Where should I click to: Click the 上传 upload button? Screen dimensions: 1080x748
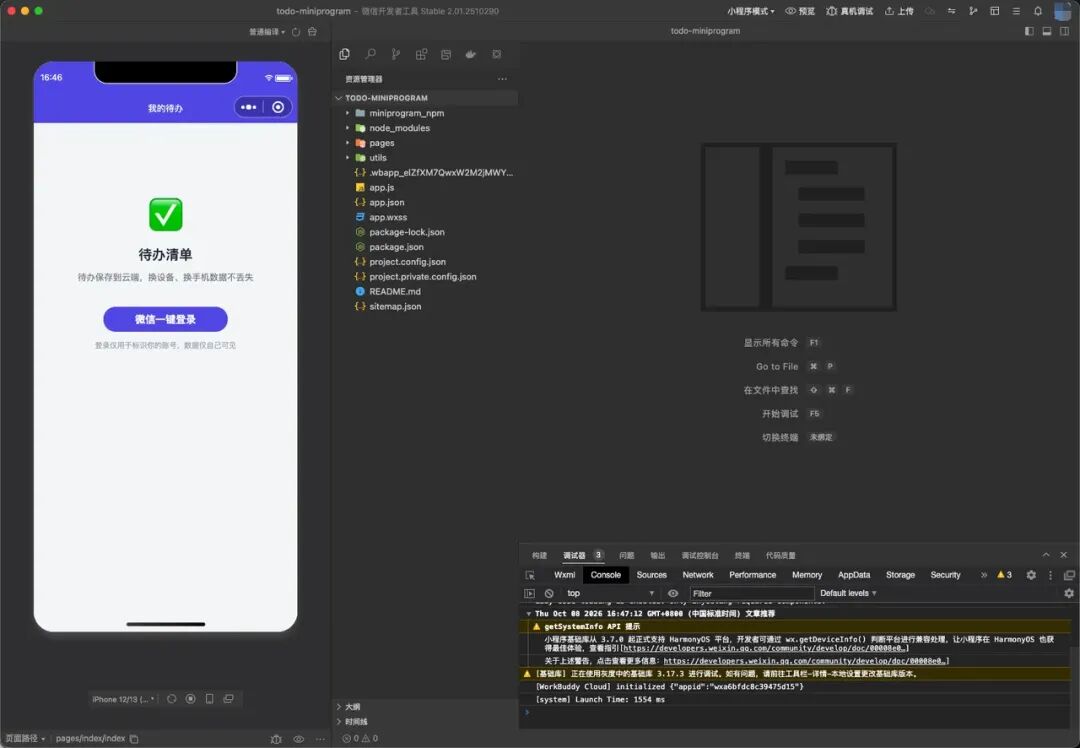coord(899,11)
